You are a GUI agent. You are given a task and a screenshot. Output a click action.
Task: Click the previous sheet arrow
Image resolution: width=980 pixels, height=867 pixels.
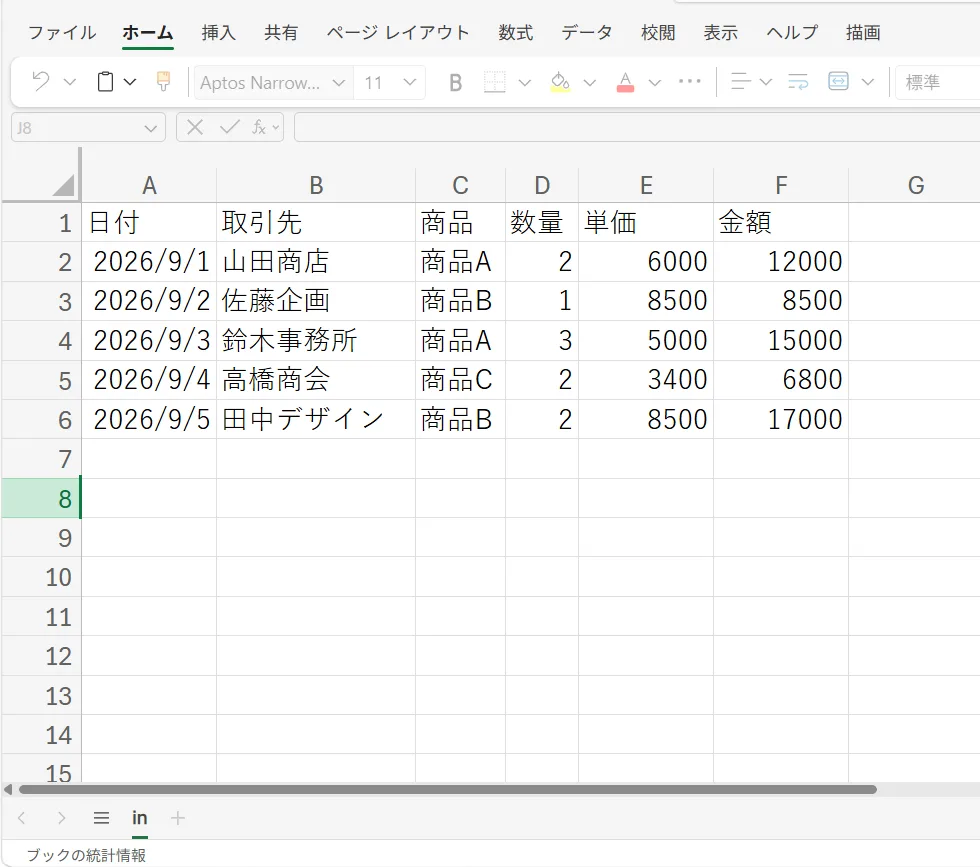(22, 818)
